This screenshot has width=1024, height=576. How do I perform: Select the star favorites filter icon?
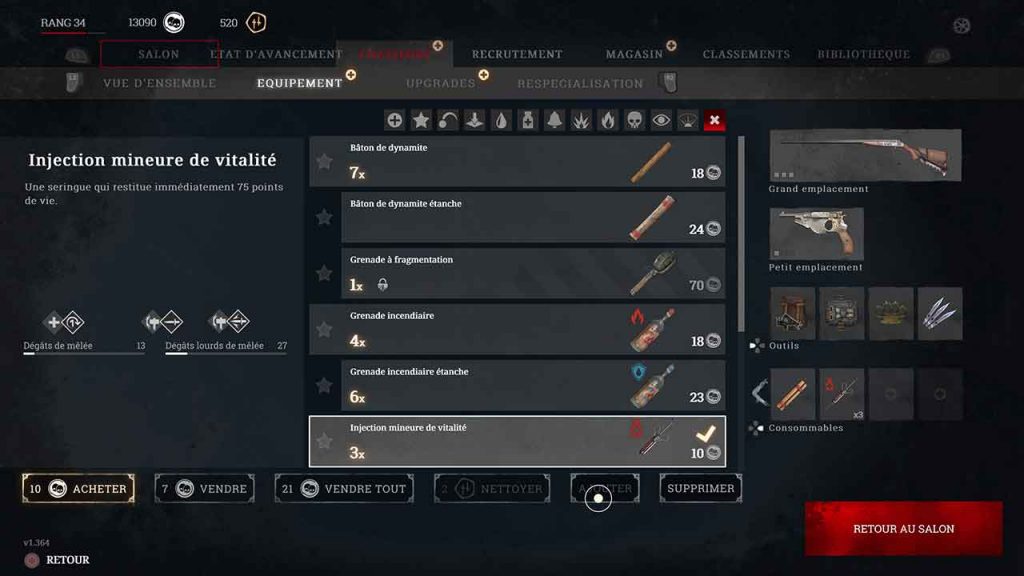click(421, 120)
